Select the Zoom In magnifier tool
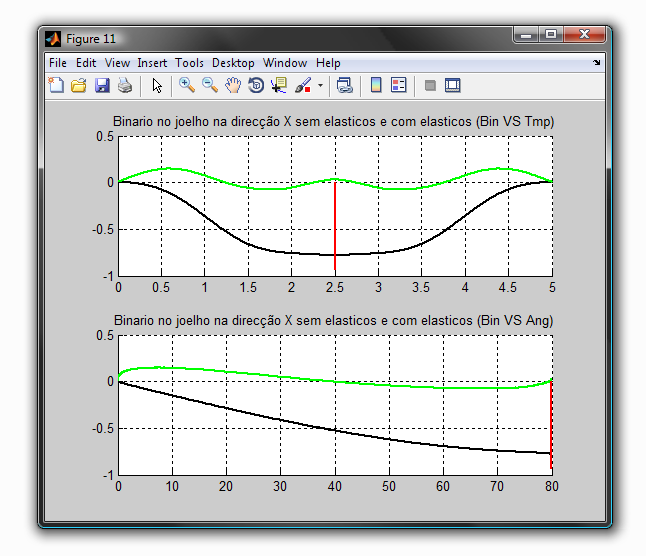This screenshot has width=654, height=556. (x=187, y=86)
